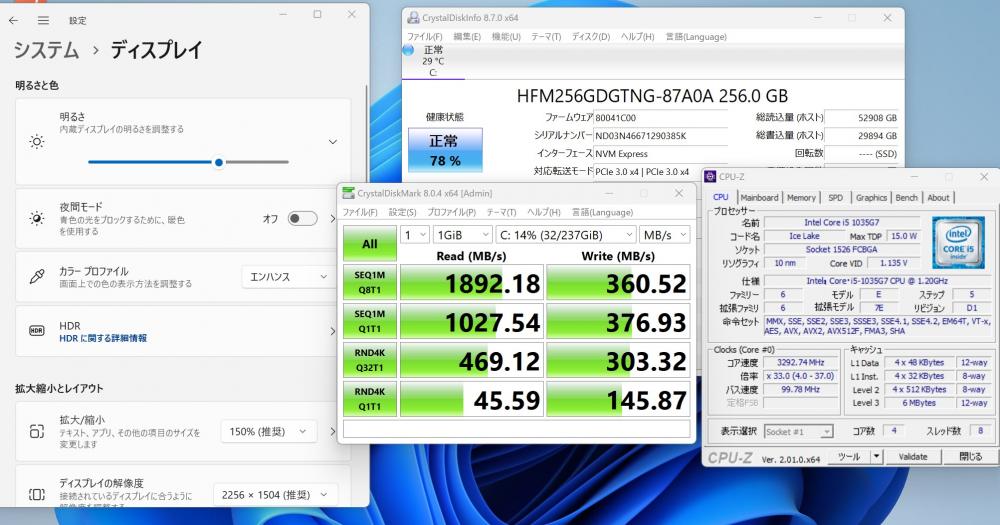Open the Settings hamburger navigation menu
The height and width of the screenshot is (525, 1000).
point(43,20)
